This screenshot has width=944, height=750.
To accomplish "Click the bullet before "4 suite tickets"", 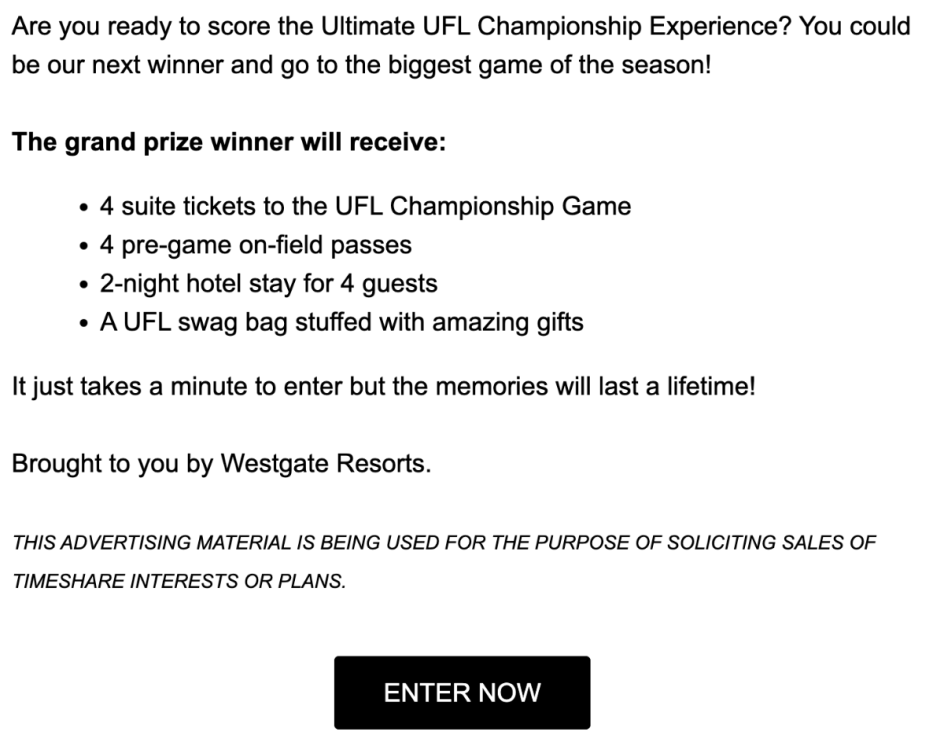I will click(x=84, y=209).
